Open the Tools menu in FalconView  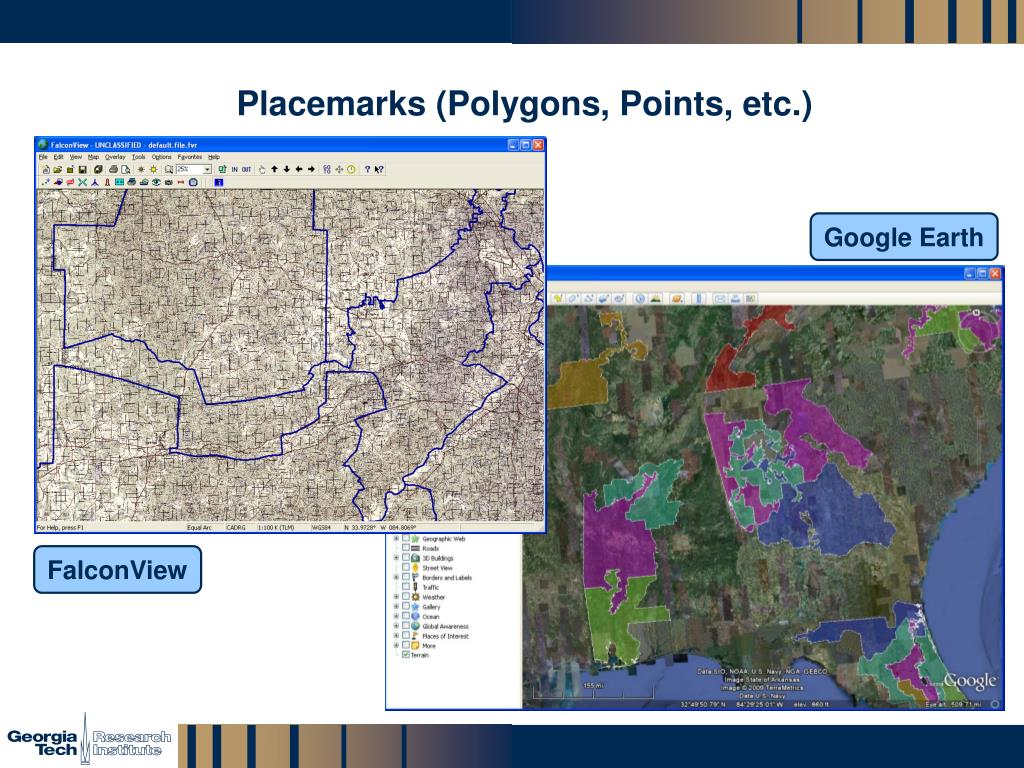pos(138,157)
